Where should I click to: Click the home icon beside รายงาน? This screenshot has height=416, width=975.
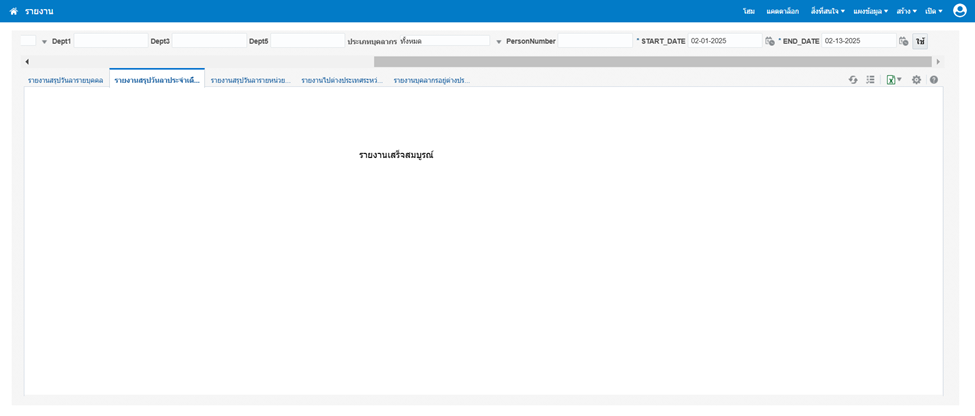pos(14,11)
